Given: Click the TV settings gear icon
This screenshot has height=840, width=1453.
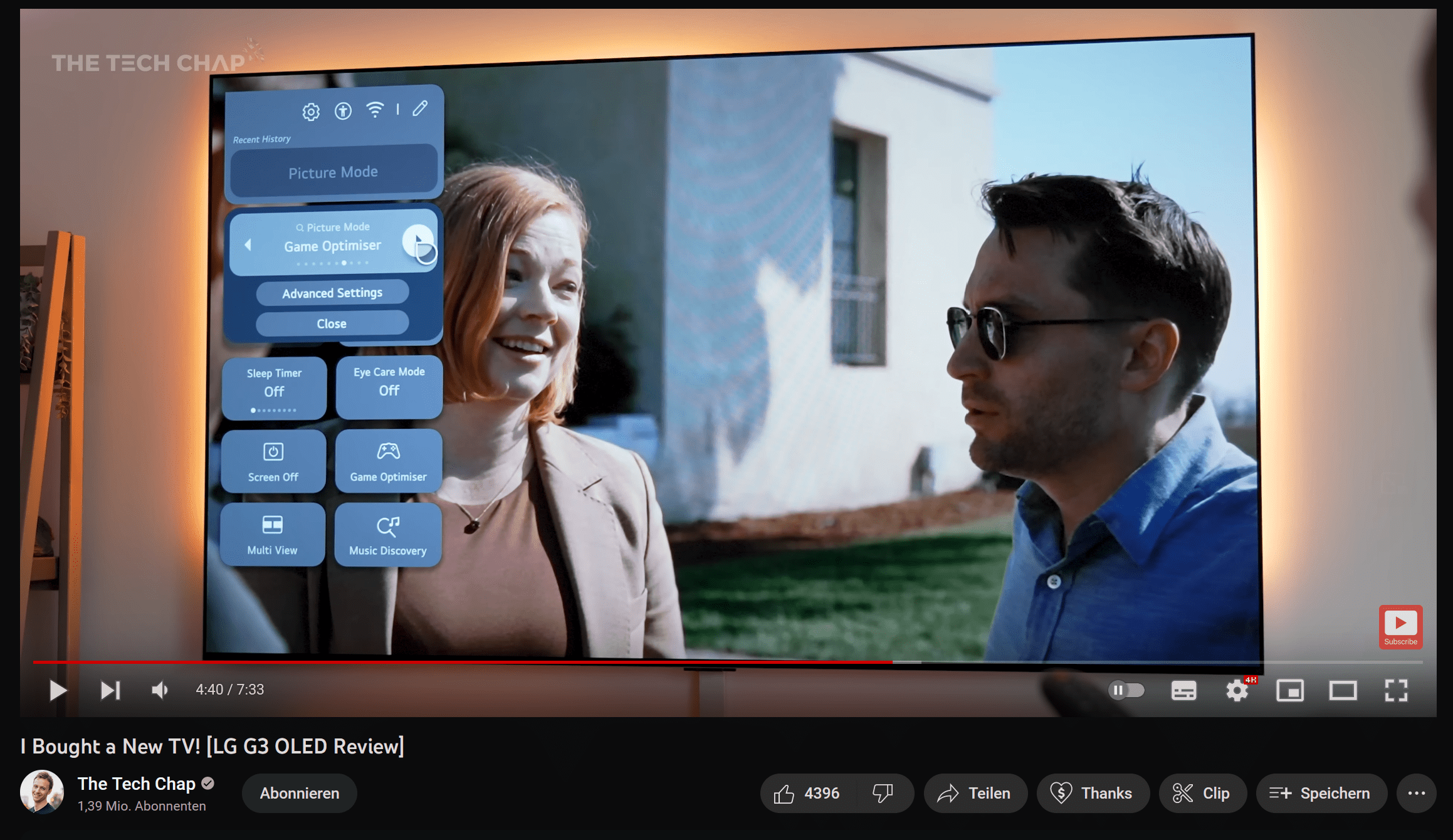Looking at the screenshot, I should tap(311, 112).
